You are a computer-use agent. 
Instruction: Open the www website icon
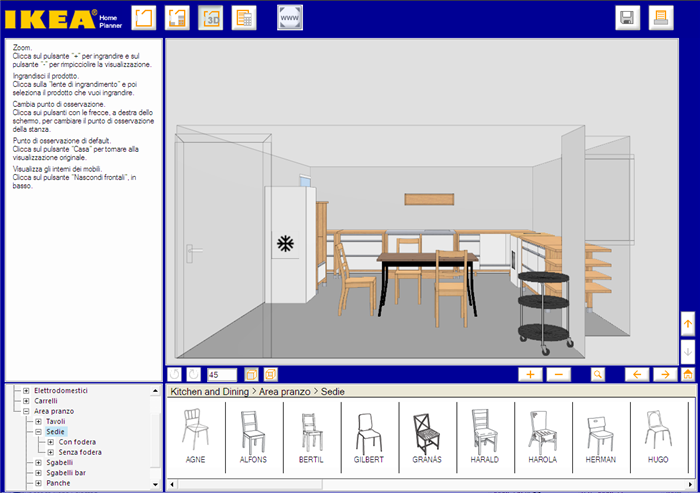(x=290, y=18)
